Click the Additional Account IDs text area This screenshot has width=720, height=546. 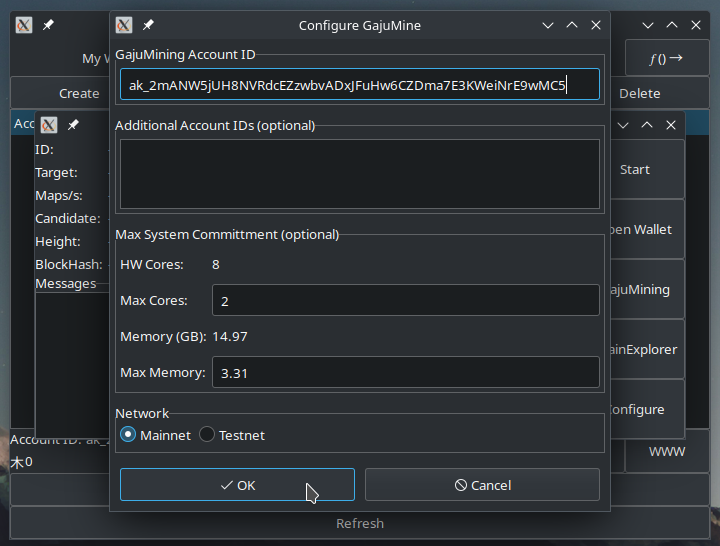359,174
